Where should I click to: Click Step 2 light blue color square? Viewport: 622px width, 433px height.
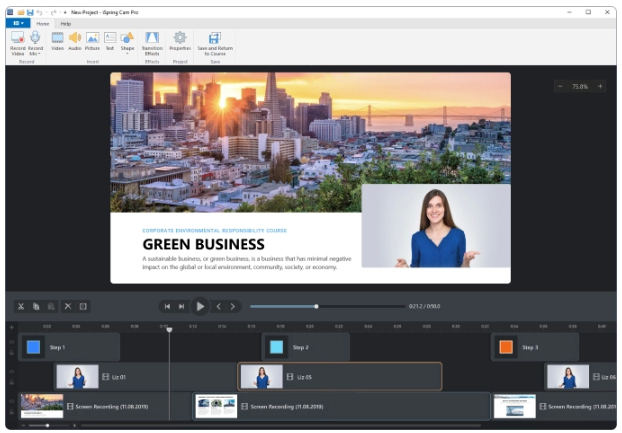[276, 347]
